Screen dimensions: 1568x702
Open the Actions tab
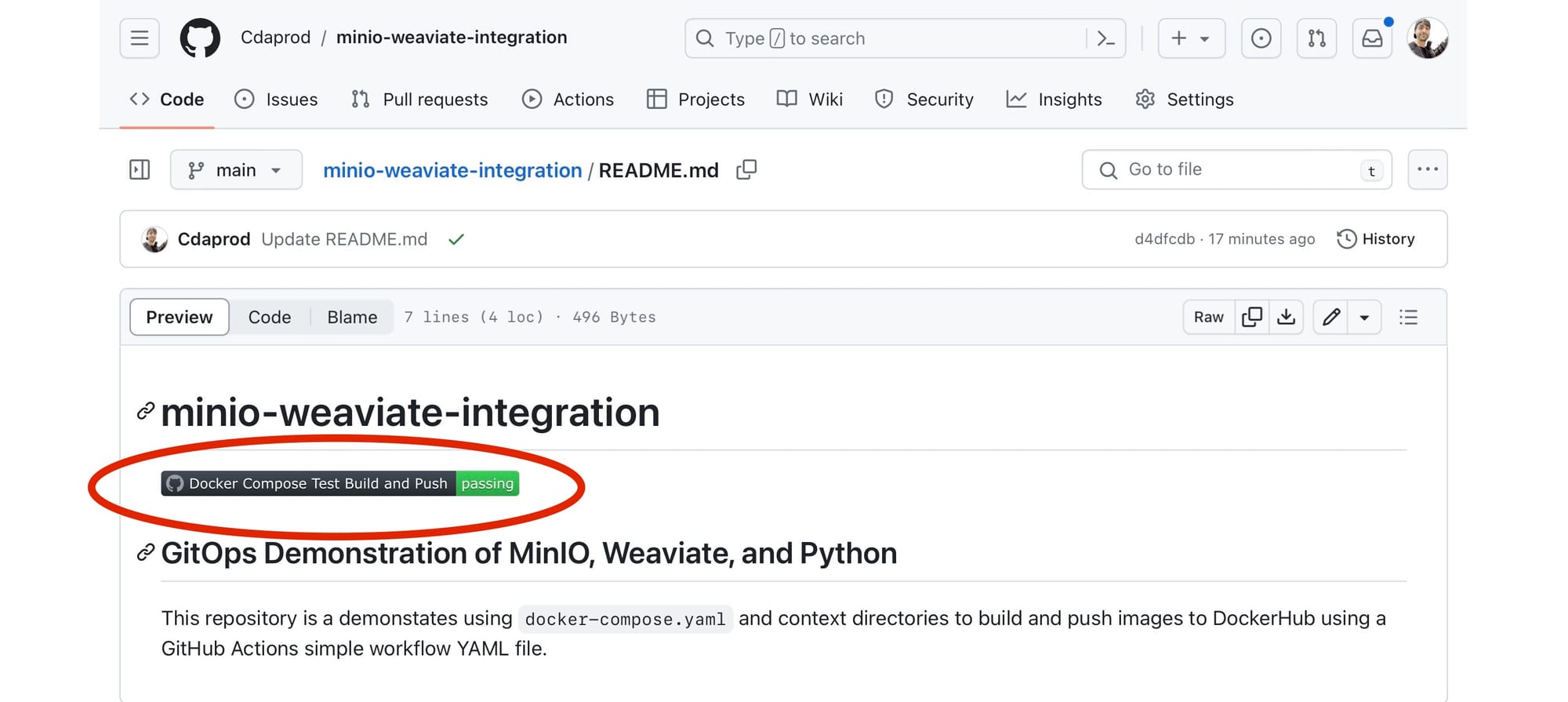point(568,100)
